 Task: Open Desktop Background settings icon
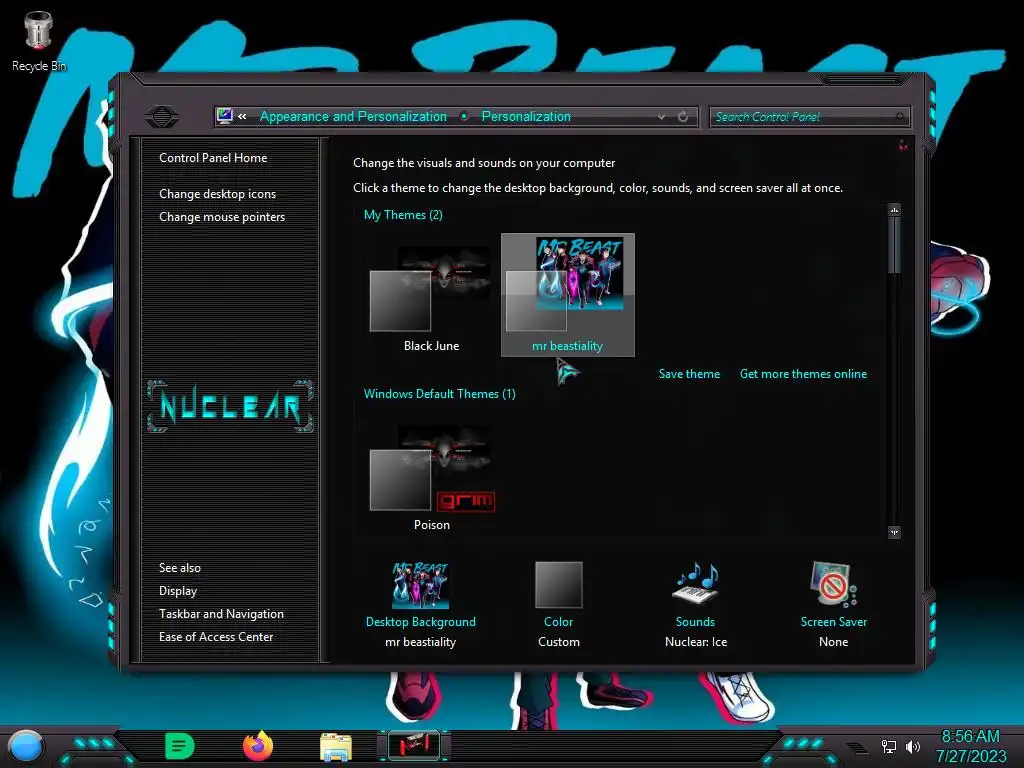pyautogui.click(x=421, y=585)
